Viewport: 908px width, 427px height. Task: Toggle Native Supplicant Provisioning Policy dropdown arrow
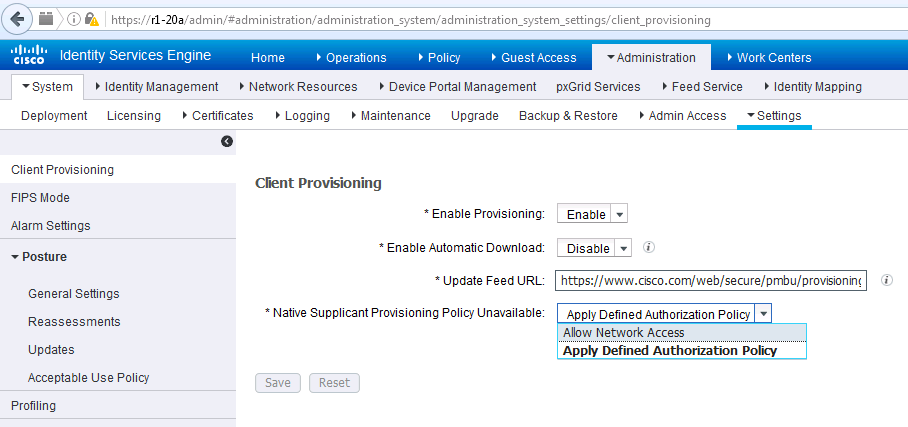pyautogui.click(x=763, y=314)
